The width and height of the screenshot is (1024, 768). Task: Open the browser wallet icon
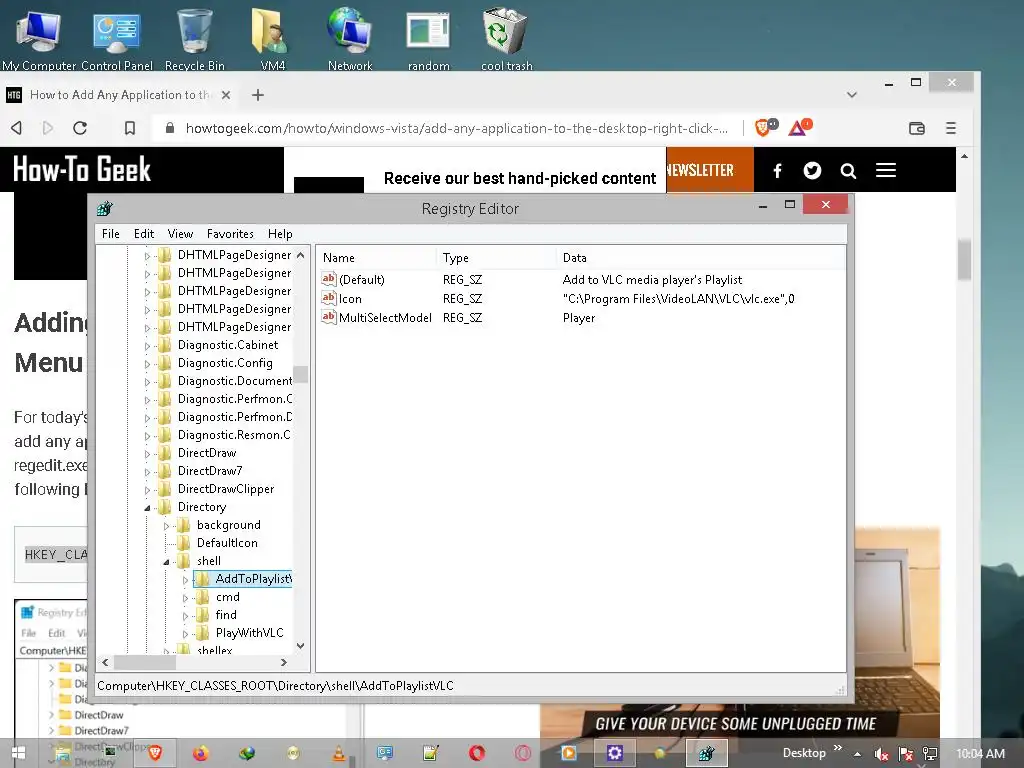coord(917,128)
